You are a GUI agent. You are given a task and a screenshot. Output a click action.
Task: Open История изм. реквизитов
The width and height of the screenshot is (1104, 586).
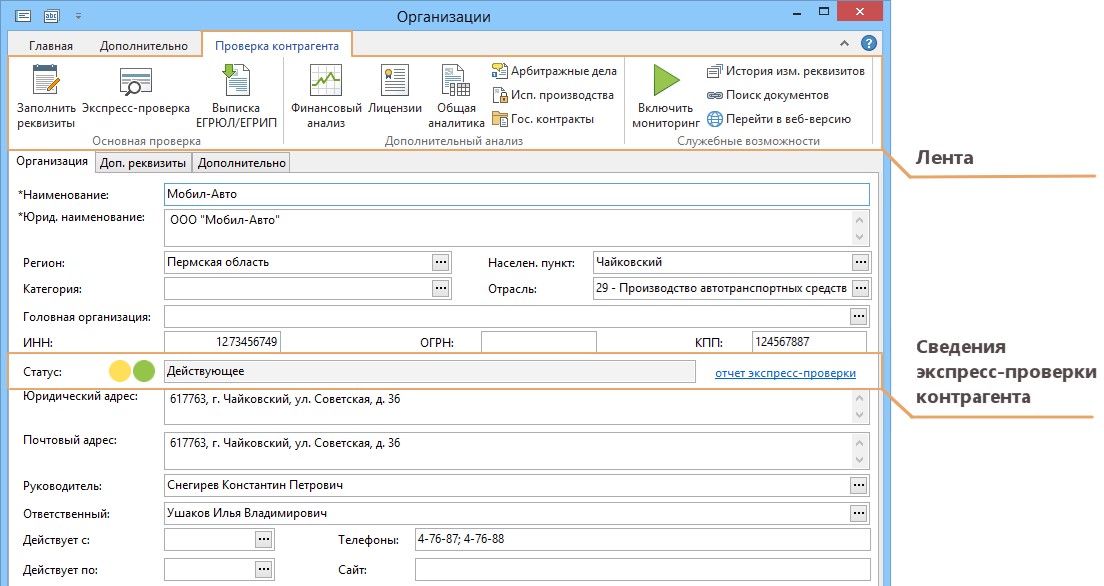tap(786, 71)
